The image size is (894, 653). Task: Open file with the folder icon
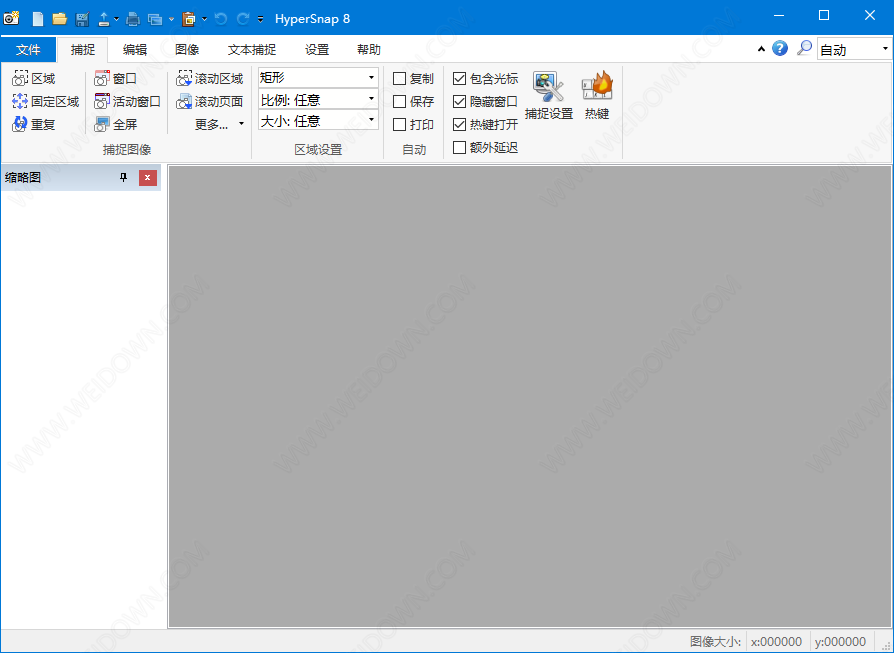(x=59, y=19)
